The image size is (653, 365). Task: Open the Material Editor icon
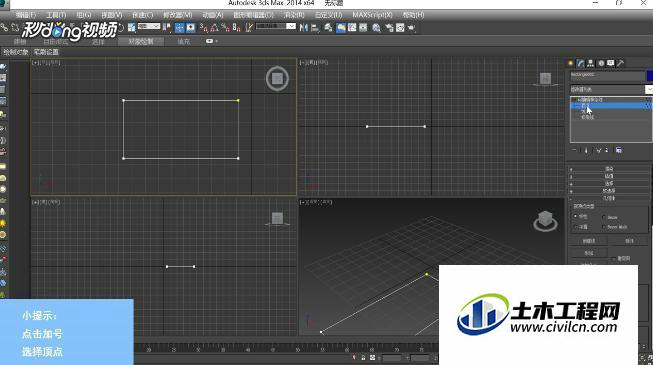(x=376, y=28)
